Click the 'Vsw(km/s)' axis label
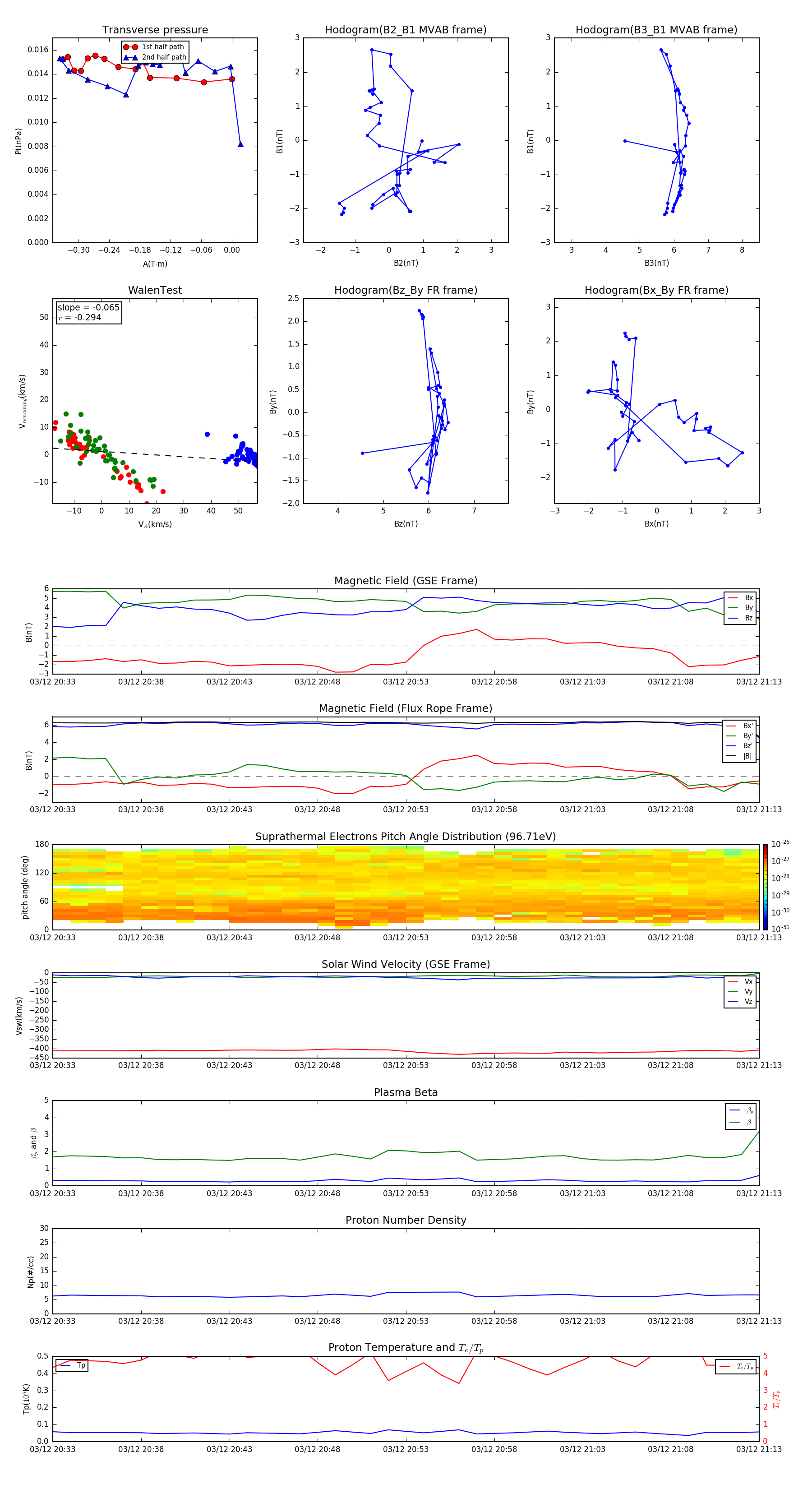Image resolution: width=812 pixels, height=1489 pixels. 18,1016
